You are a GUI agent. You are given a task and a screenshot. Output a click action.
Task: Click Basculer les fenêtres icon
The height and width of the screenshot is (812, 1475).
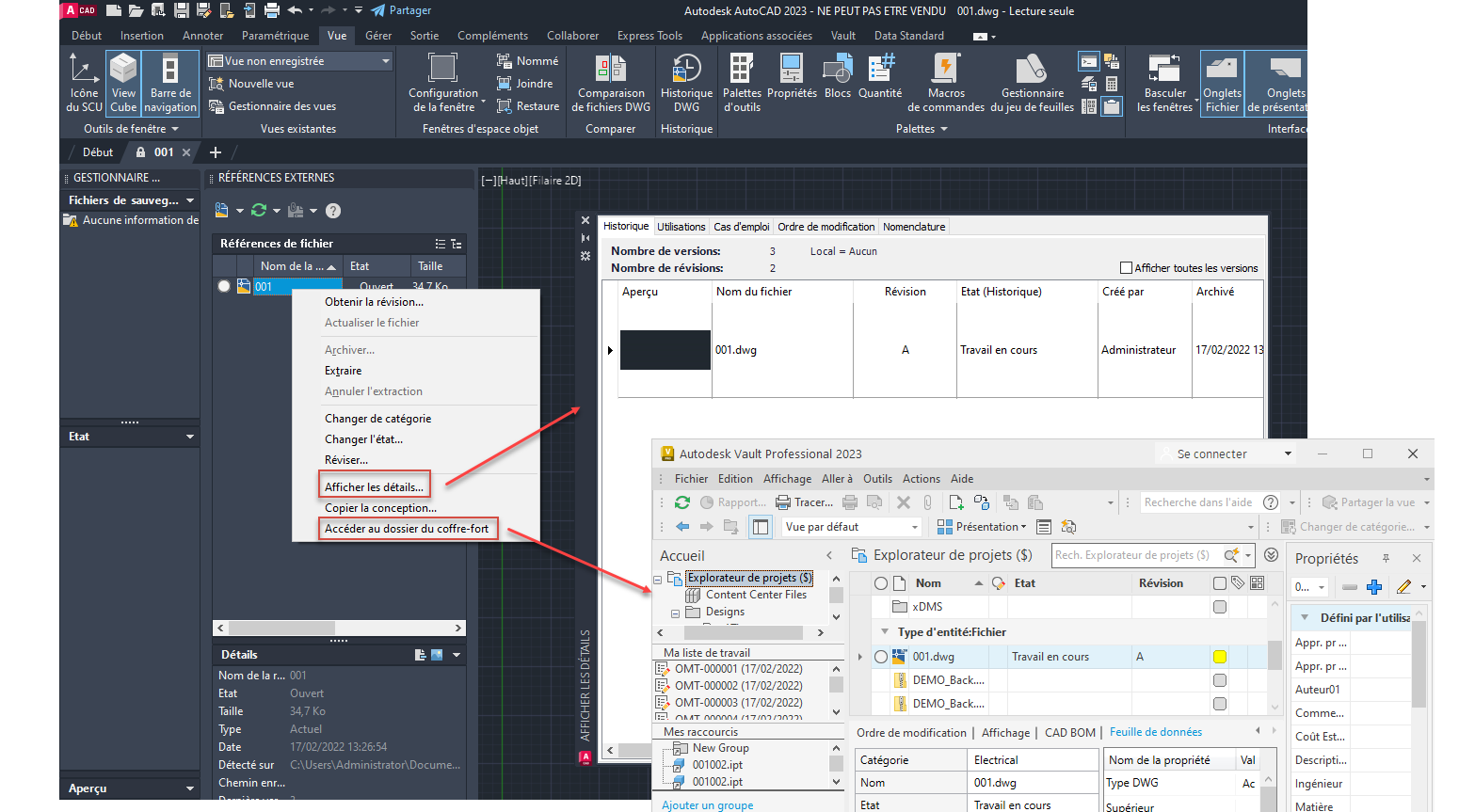tap(1164, 83)
